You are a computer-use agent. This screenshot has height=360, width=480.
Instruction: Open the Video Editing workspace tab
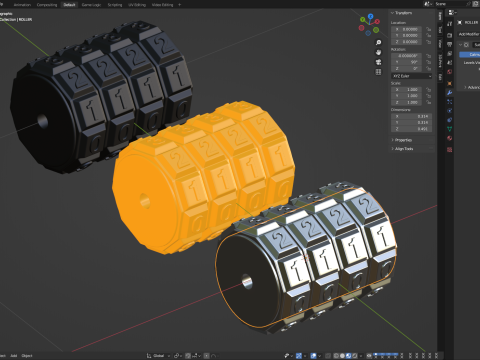click(162, 5)
